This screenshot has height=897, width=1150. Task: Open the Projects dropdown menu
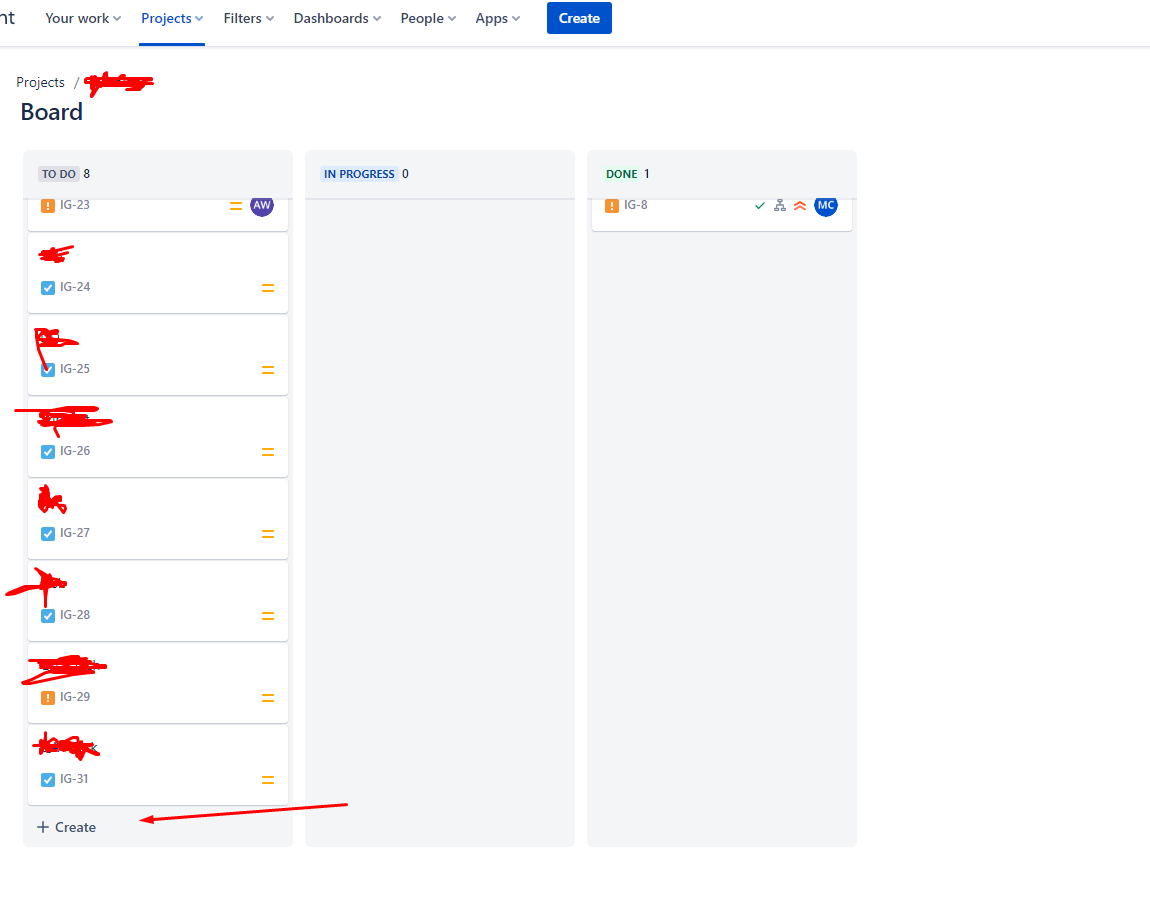point(172,18)
